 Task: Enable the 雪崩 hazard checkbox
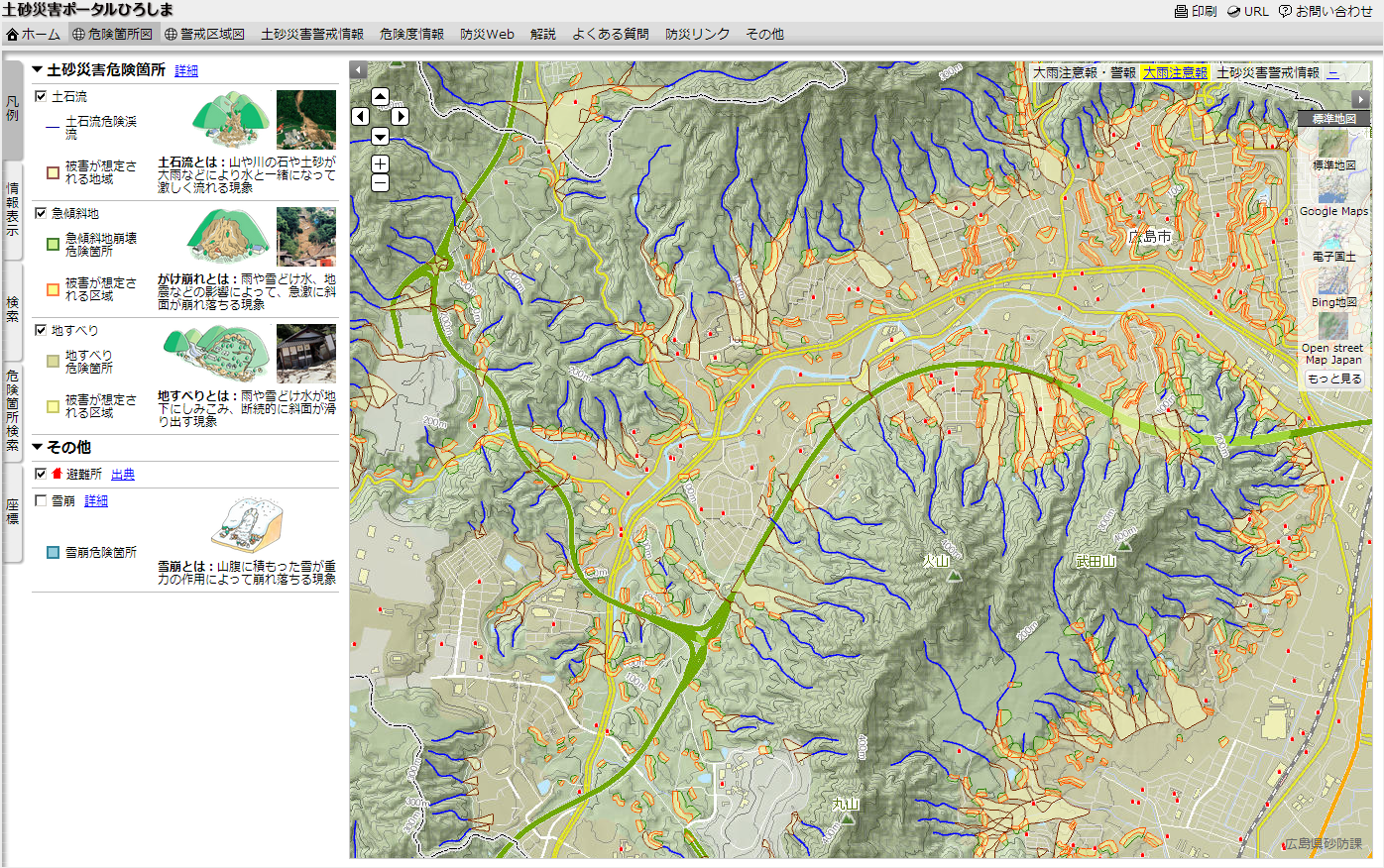pyautogui.click(x=40, y=500)
